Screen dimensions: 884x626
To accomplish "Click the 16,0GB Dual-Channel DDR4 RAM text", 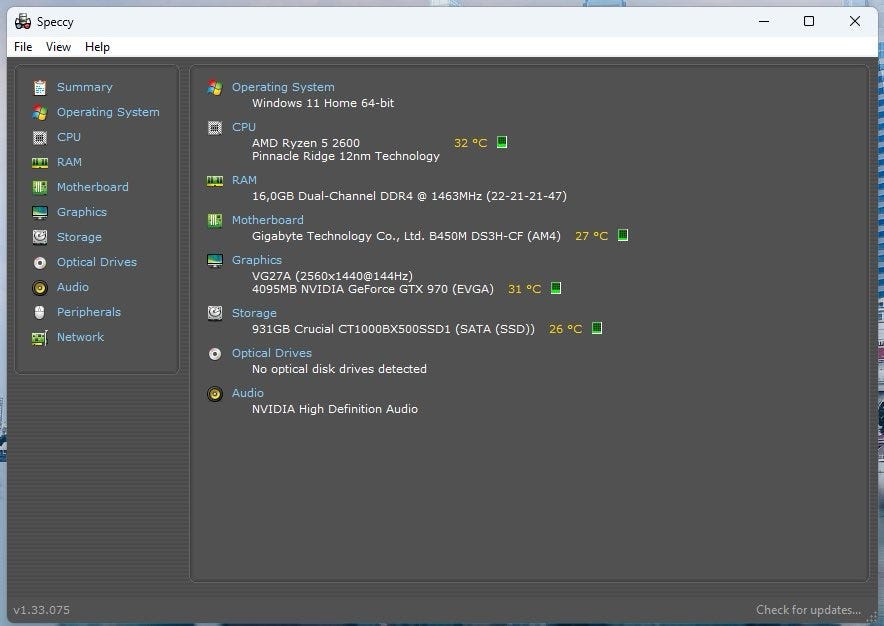I will tap(409, 196).
